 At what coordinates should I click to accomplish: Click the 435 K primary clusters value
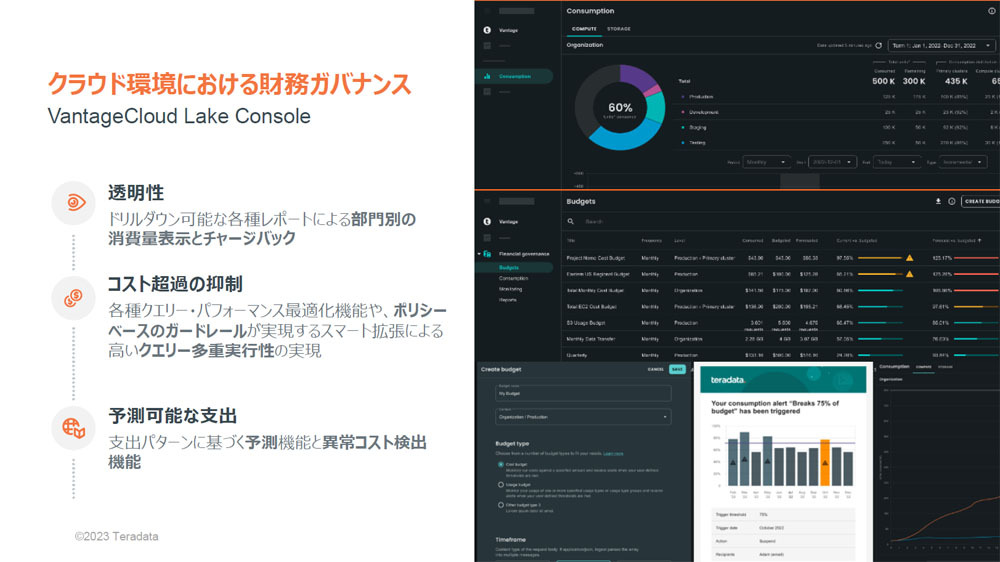coord(956,81)
